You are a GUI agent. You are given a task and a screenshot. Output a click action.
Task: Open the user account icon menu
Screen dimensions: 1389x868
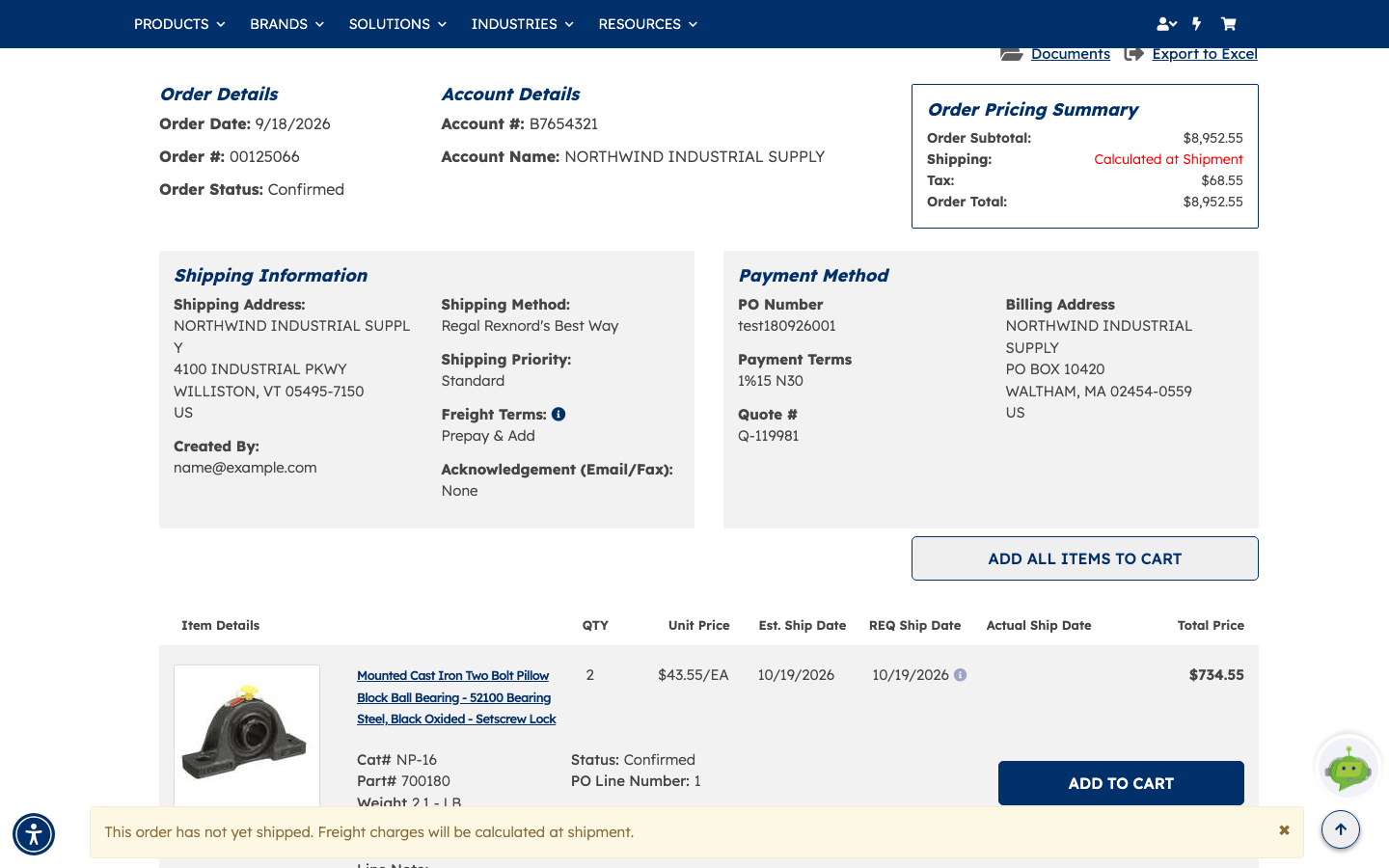[1166, 24]
